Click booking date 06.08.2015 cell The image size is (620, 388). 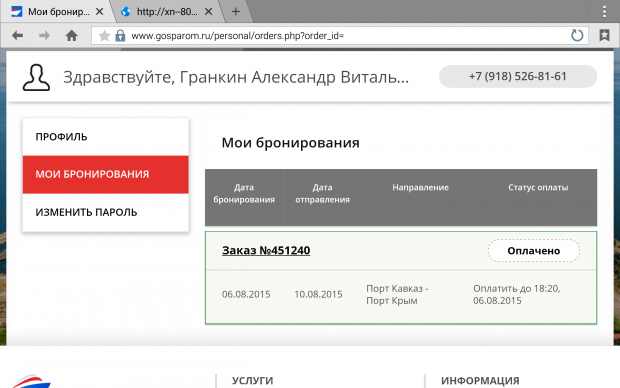(246, 294)
